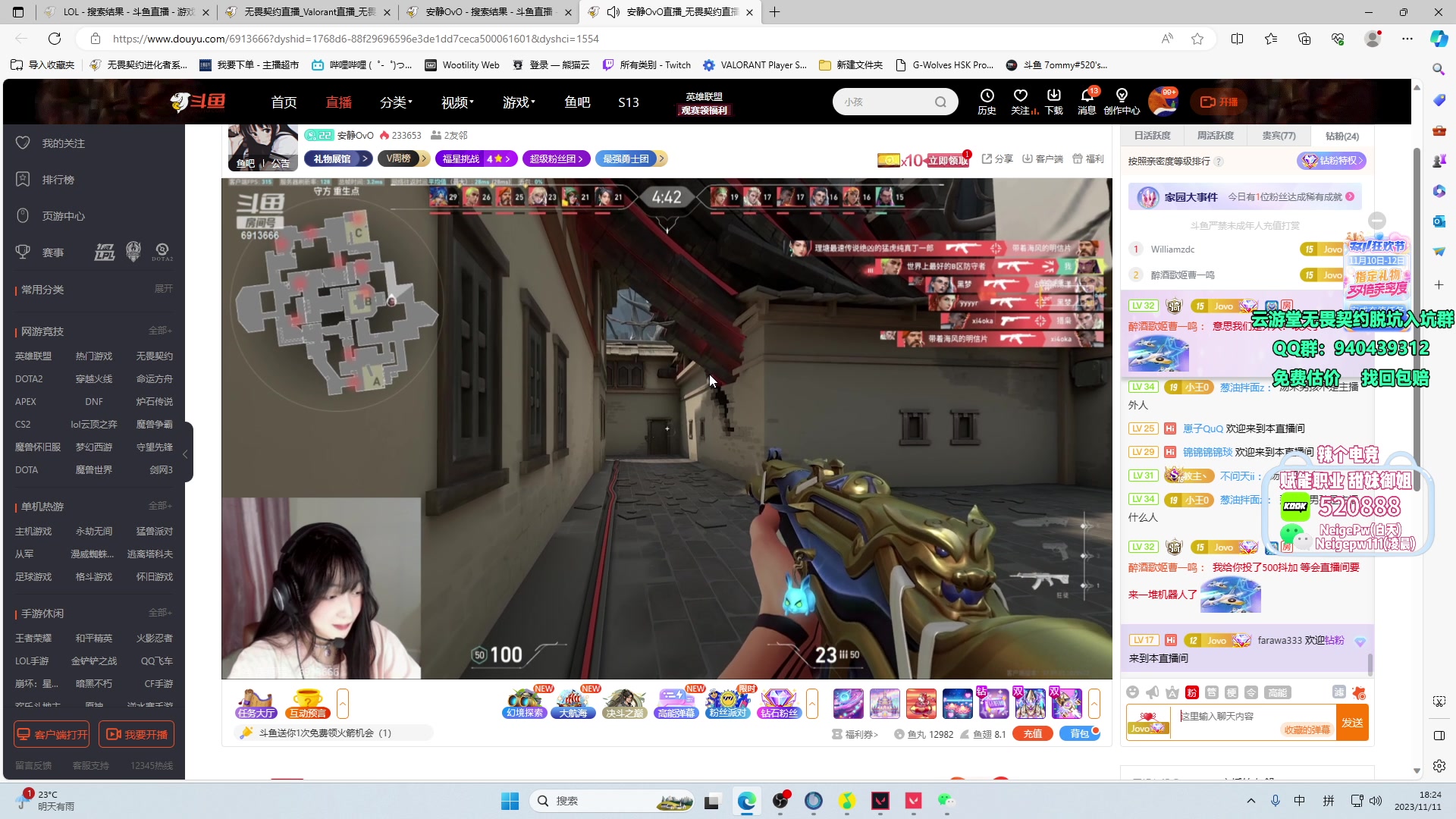Toggle the 粉 fan danmaku filter button
This screenshot has width=1456, height=819.
click(1191, 692)
